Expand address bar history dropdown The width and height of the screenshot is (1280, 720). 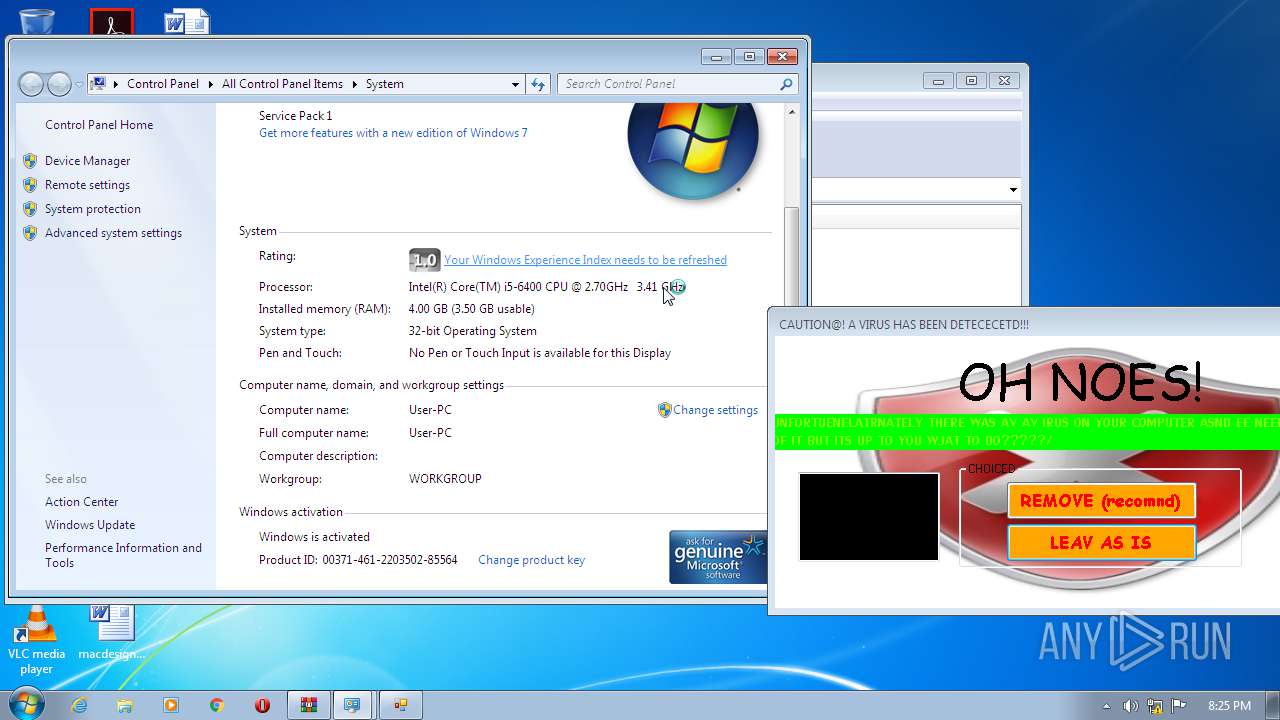point(515,84)
